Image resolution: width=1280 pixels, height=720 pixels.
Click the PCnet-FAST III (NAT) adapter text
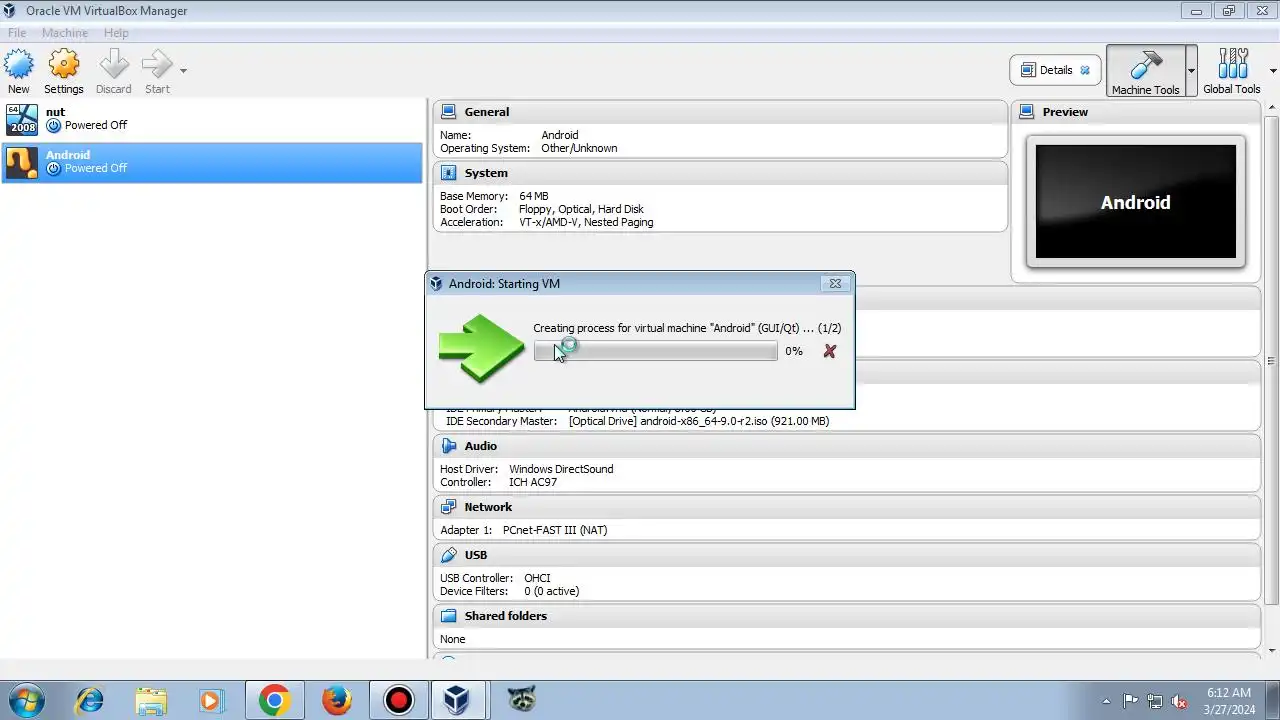tap(555, 530)
